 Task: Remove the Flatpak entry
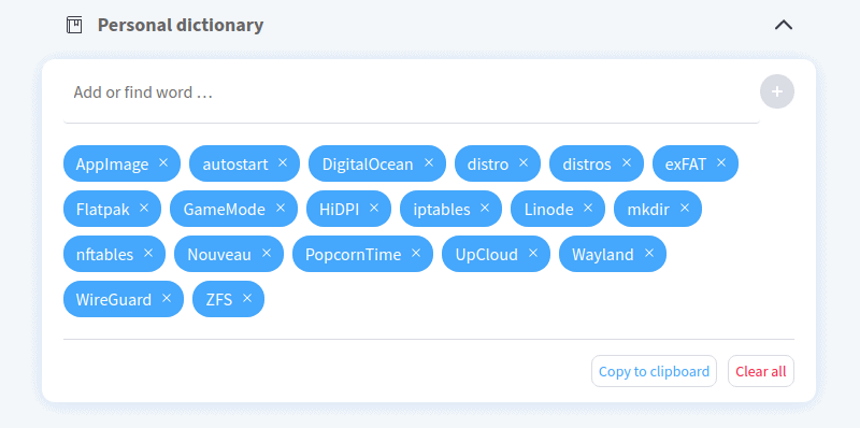click(x=144, y=208)
